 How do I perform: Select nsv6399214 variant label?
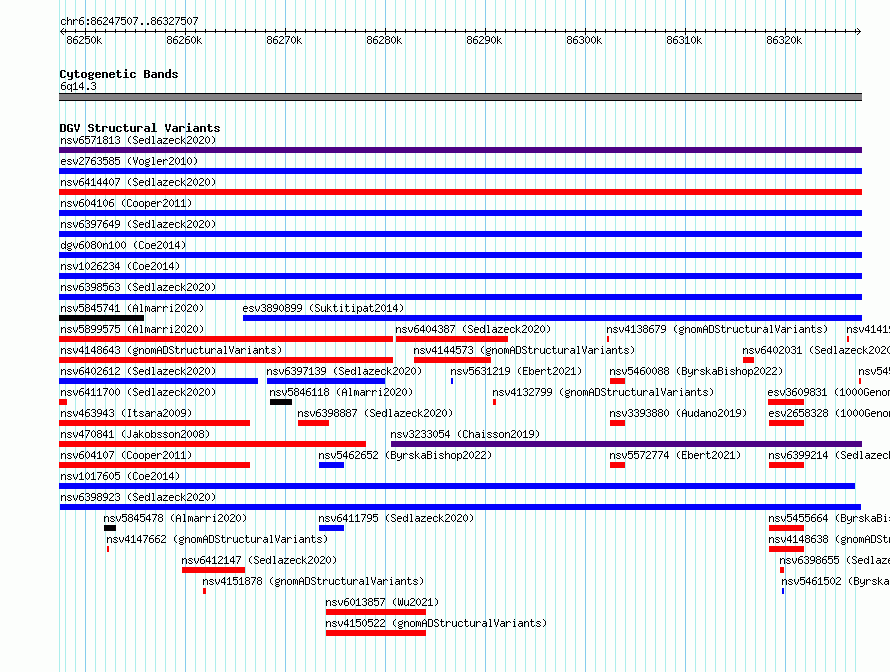[829, 455]
